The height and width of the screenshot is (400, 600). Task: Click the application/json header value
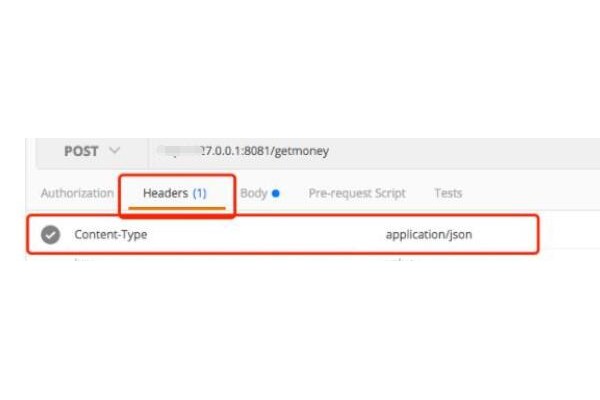coord(429,235)
